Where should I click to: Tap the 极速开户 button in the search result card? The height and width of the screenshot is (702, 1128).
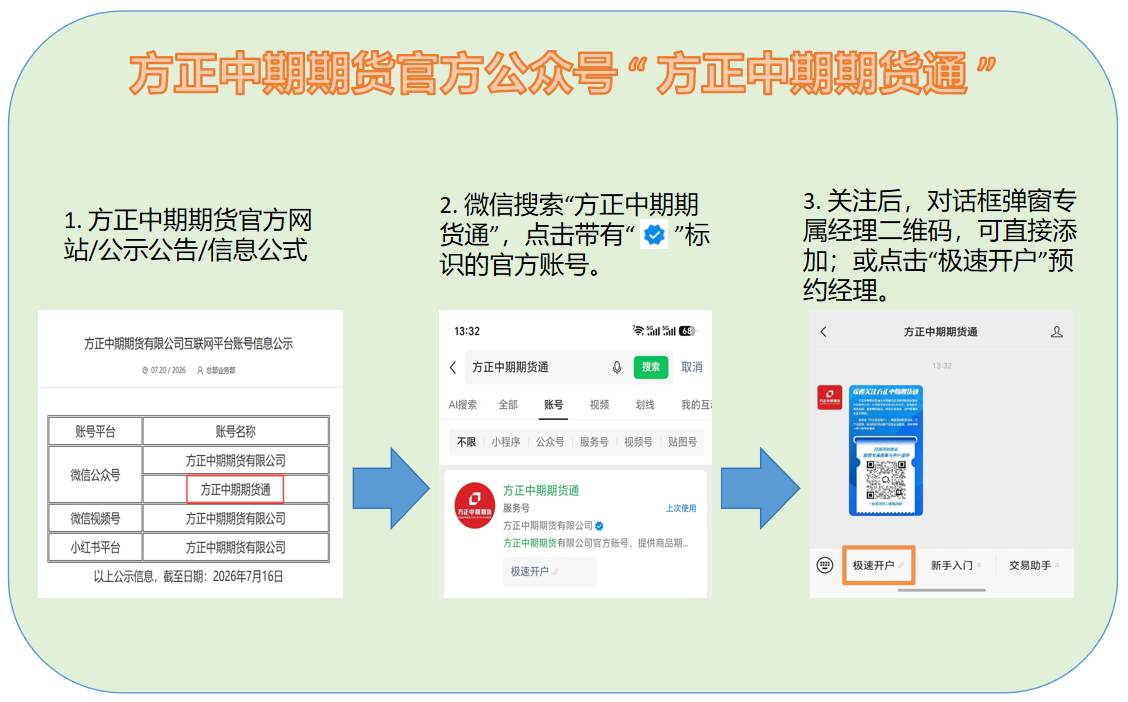click(x=550, y=571)
